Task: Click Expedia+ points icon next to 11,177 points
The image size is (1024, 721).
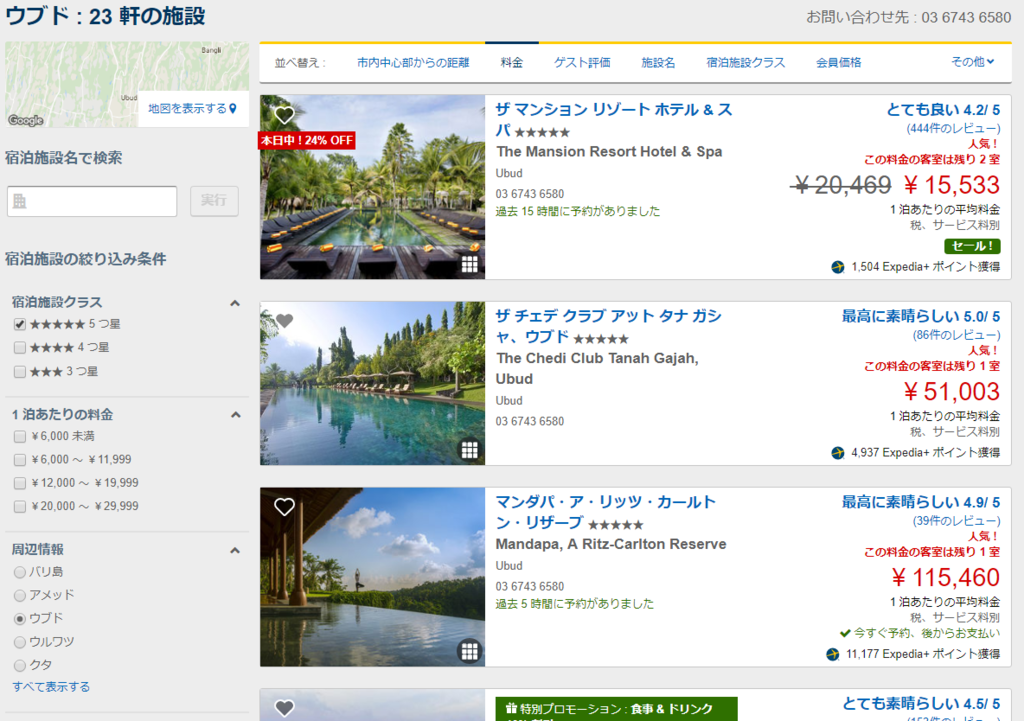Action: [833, 654]
